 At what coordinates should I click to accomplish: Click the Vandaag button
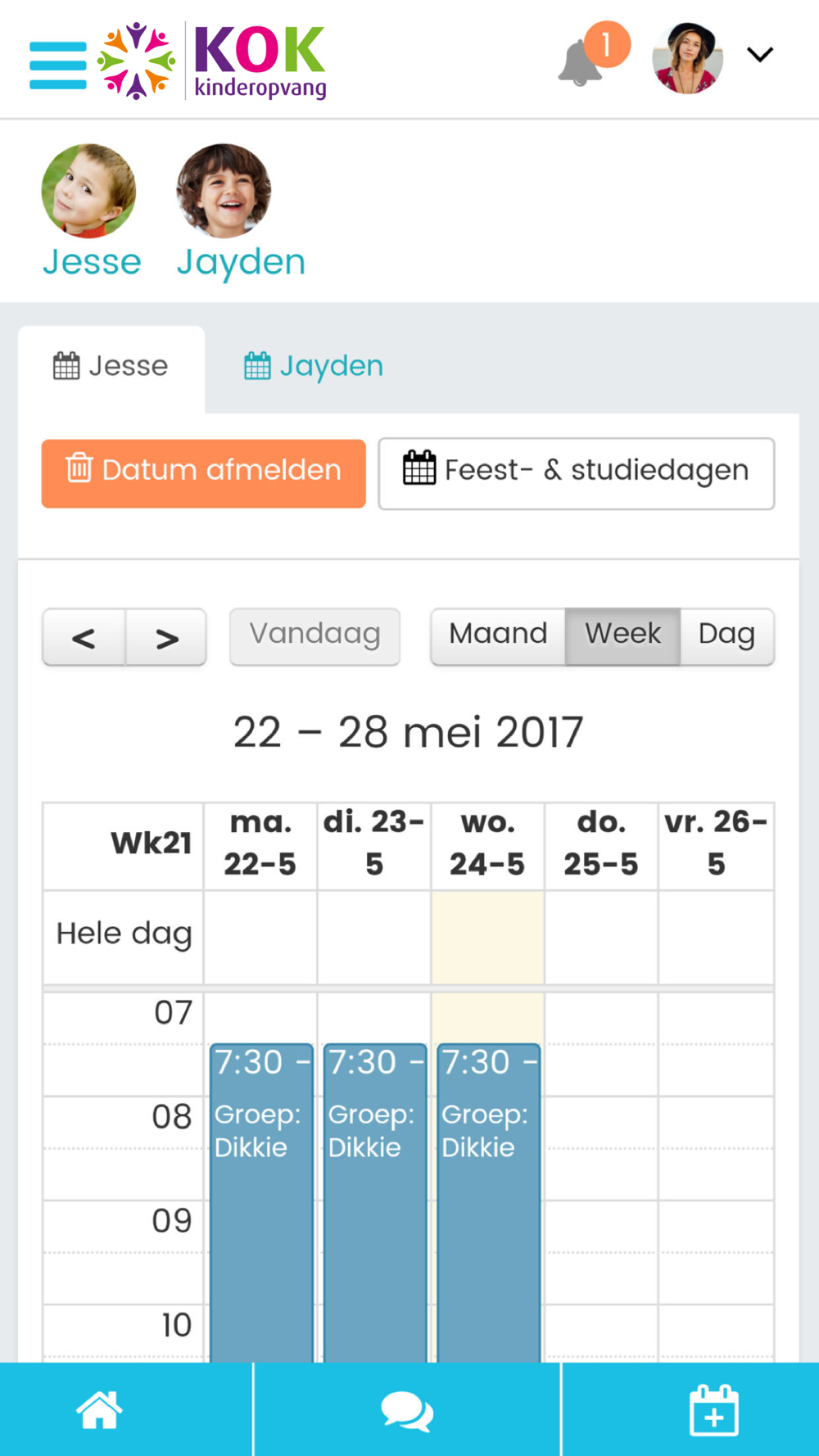click(314, 636)
